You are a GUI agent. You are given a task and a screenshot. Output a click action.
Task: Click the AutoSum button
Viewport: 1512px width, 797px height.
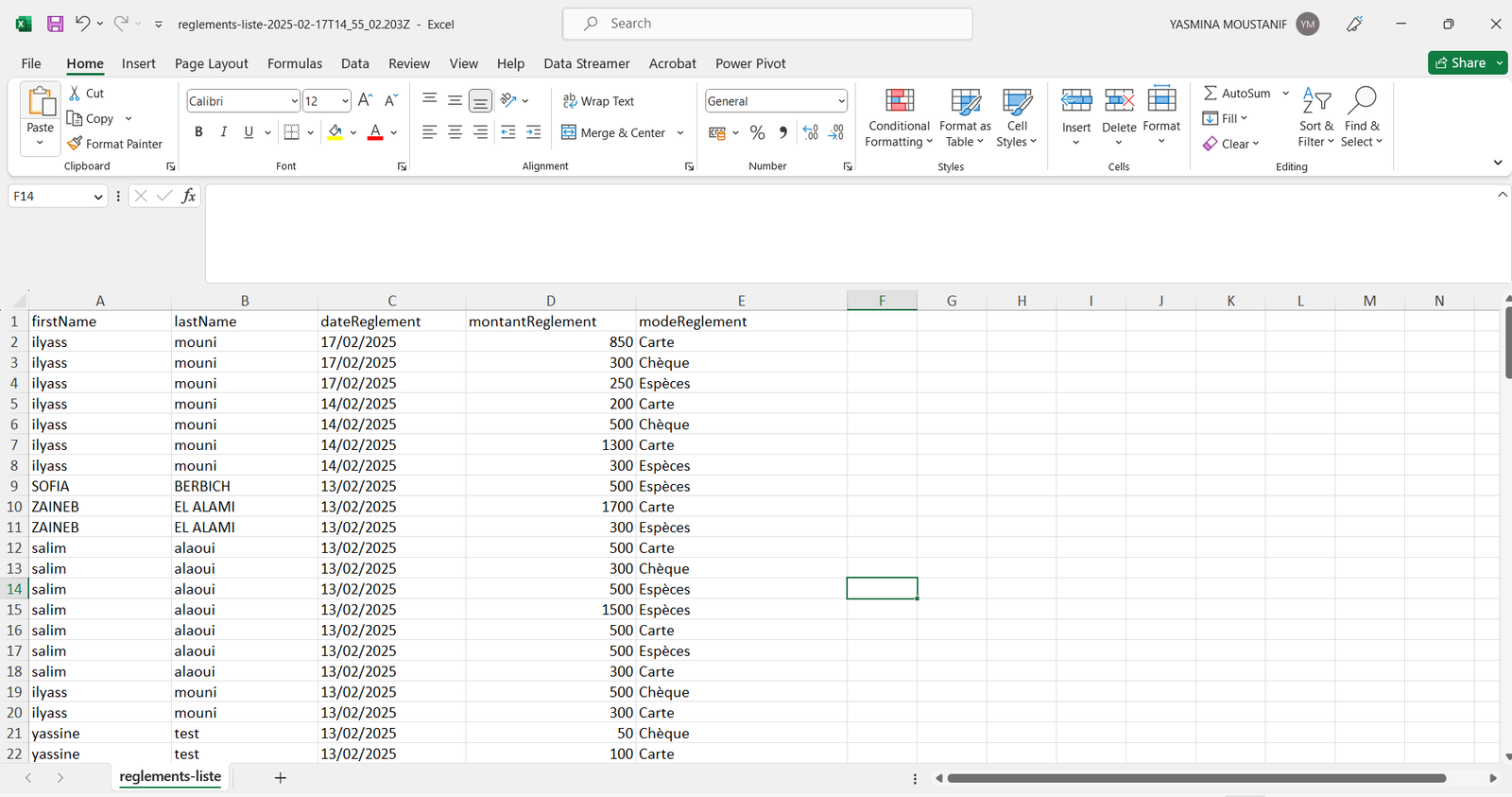(x=1237, y=93)
